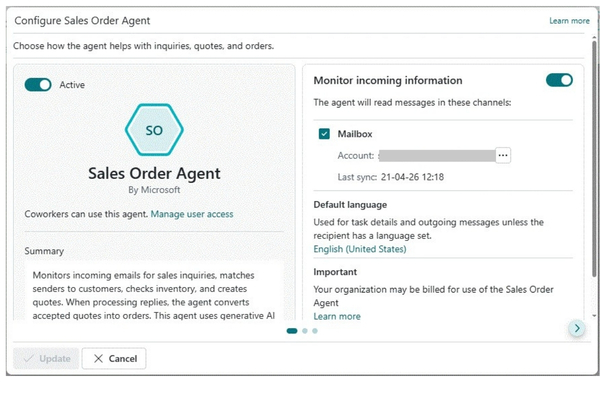This screenshot has width=600, height=400.
Task: Open Manage user access link
Action: (x=192, y=214)
